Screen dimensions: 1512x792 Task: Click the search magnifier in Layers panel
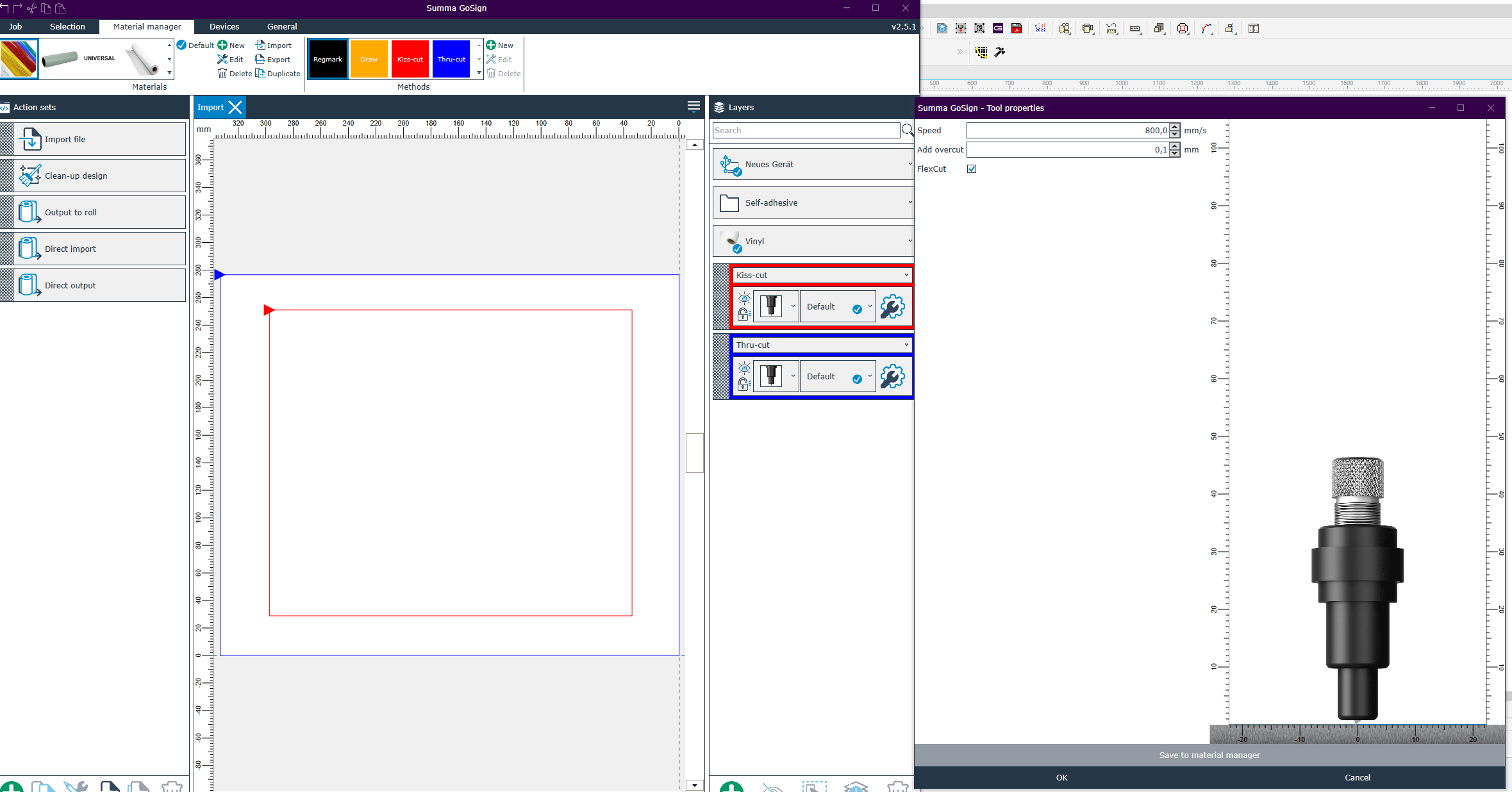908,130
